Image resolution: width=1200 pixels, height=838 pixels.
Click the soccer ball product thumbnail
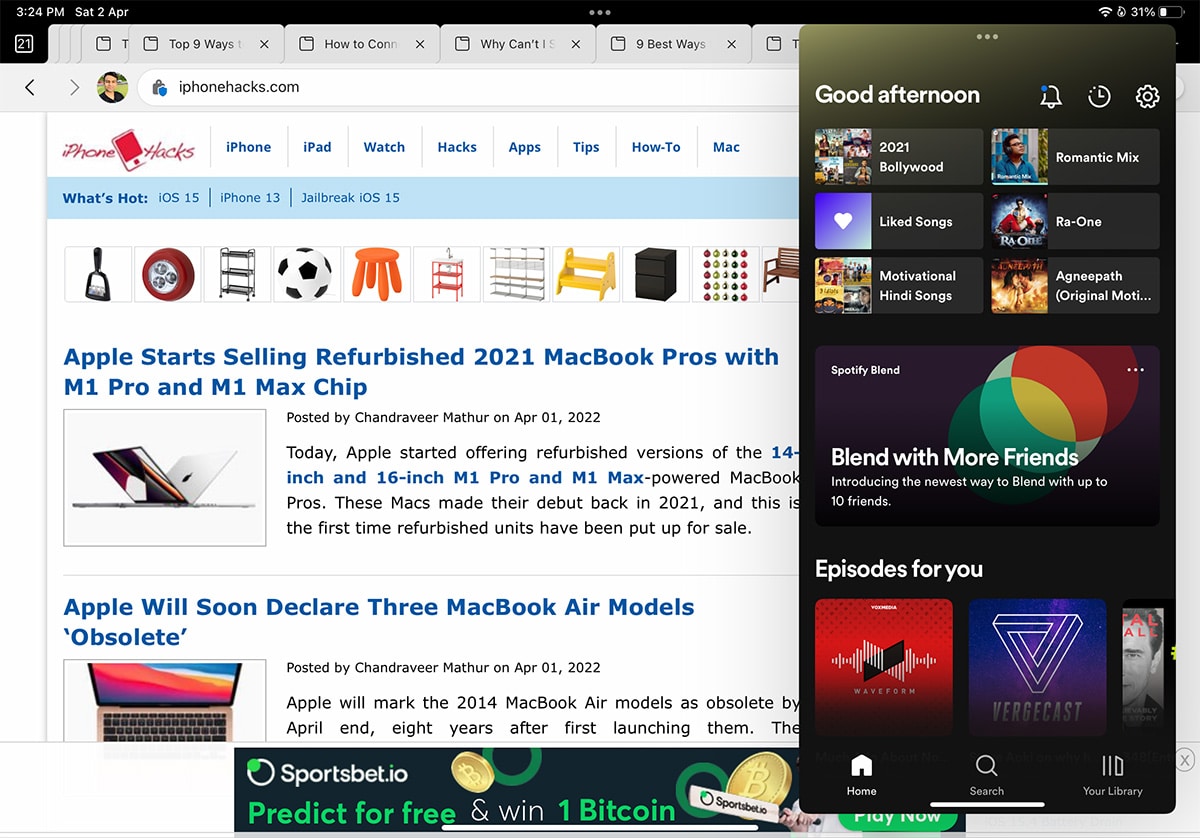click(x=307, y=274)
